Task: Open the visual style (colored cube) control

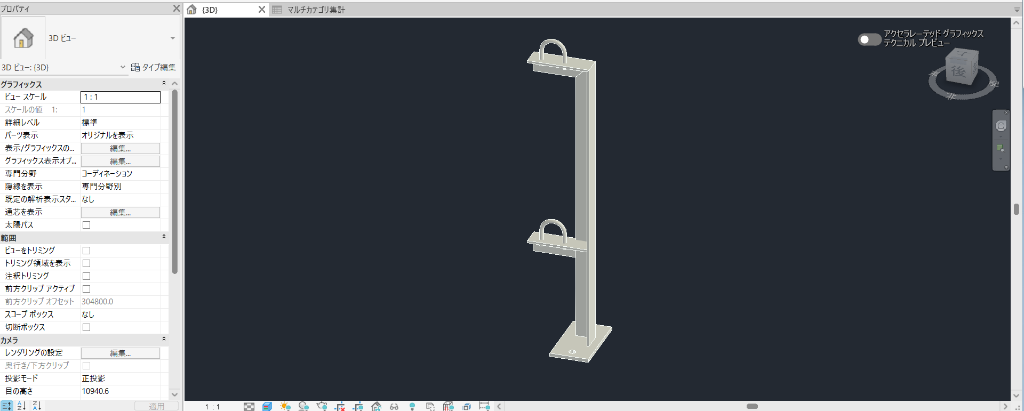Action: 267,406
